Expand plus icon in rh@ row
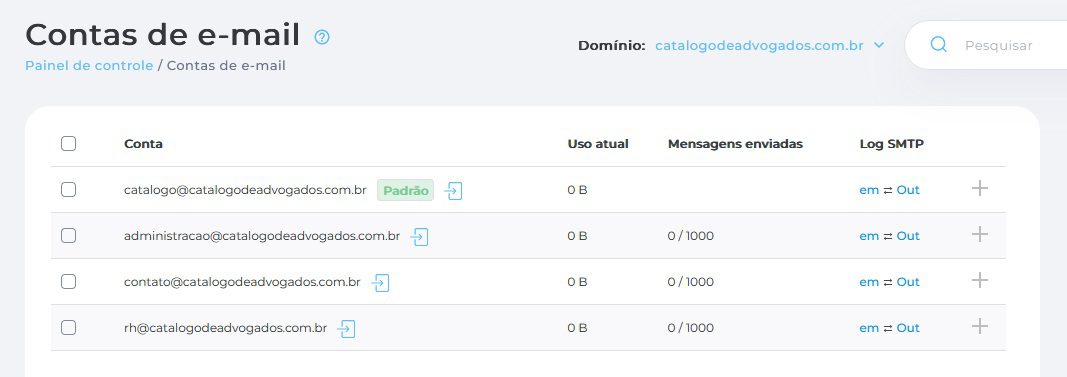 (x=979, y=327)
